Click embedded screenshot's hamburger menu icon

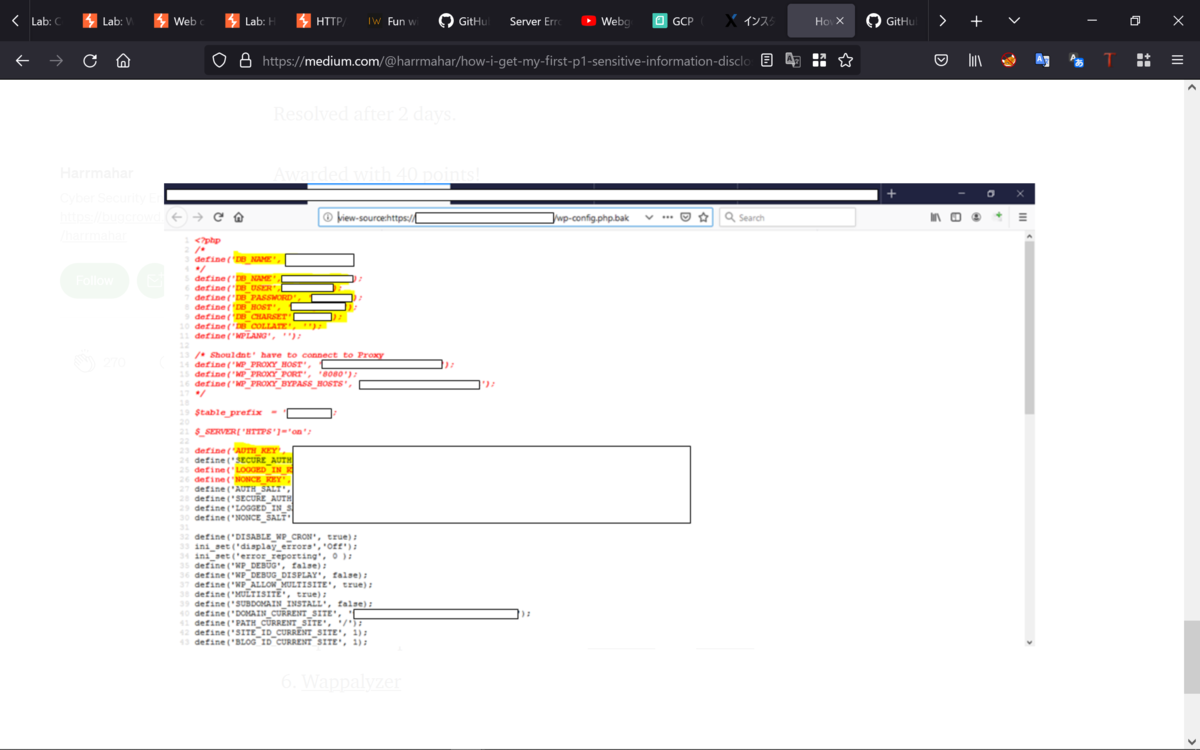click(1022, 217)
